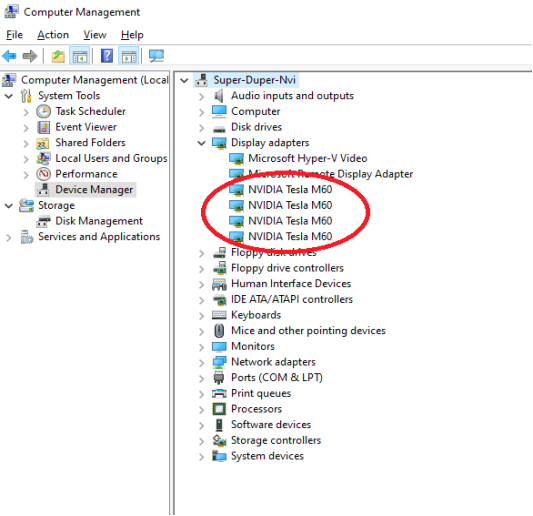The height and width of the screenshot is (516, 533).
Task: Click the Mice and other pointing devices icon
Action: point(219,330)
